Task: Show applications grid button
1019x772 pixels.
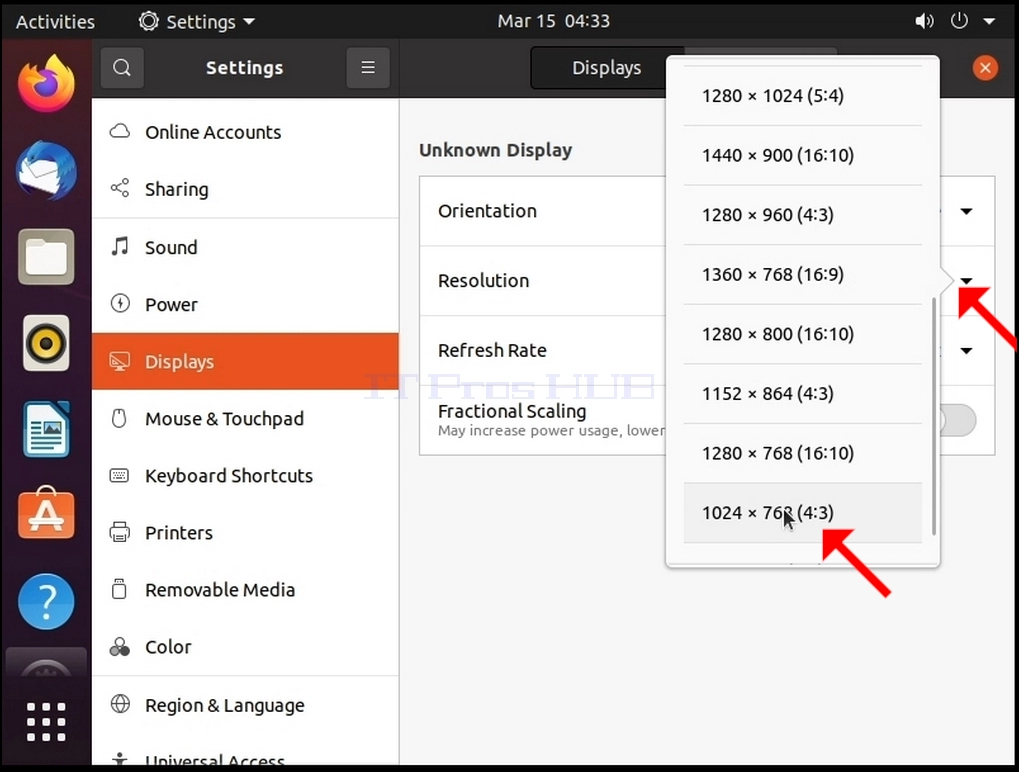Action: (46, 721)
